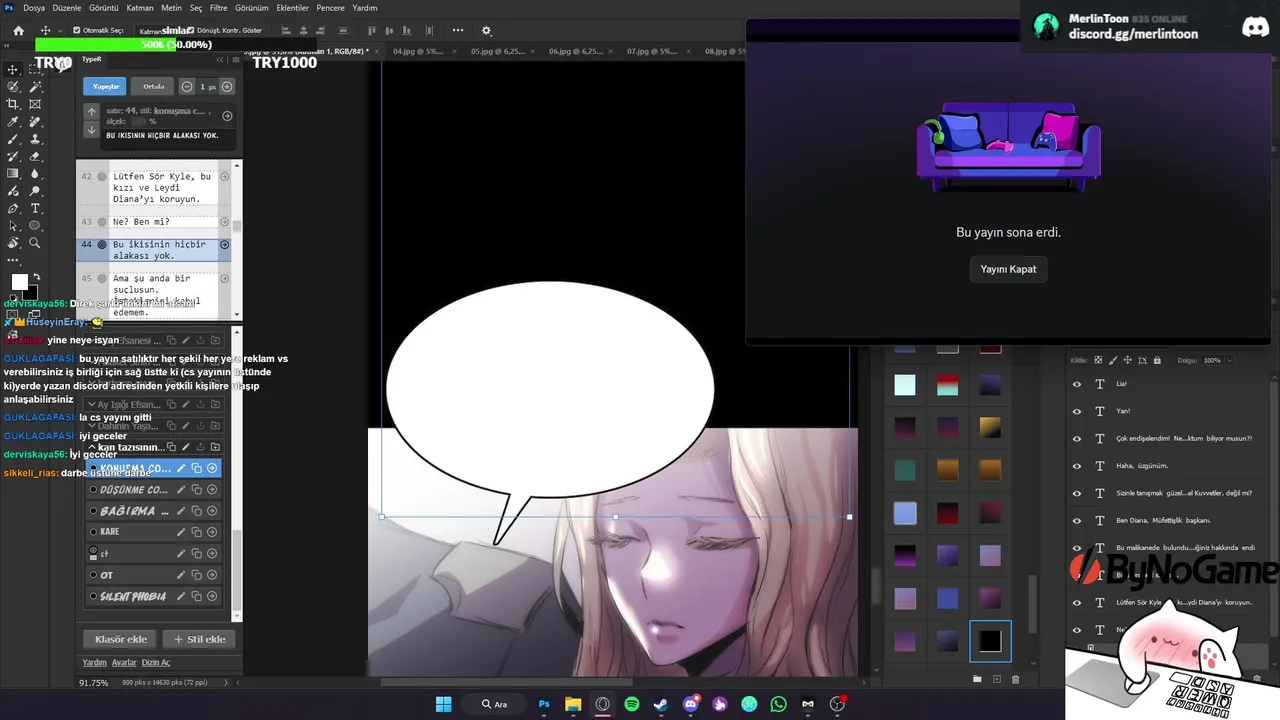1280x720 pixels.
Task: Hide the 'Lütfen Sör Kyle' text layer
Action: 1077,603
